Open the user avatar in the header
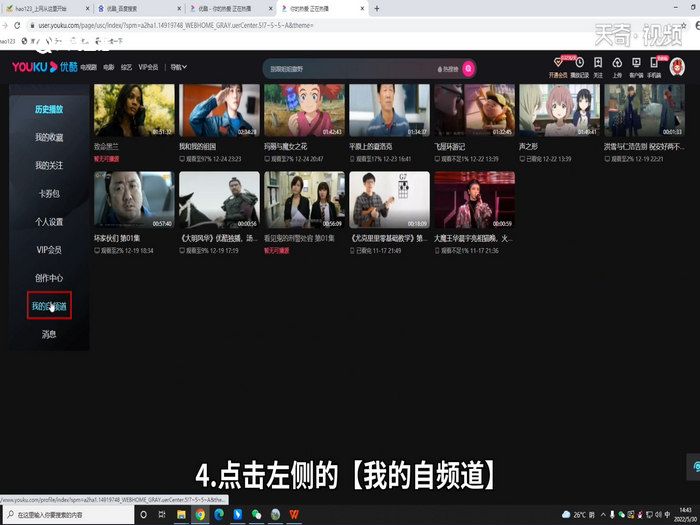The height and width of the screenshot is (525, 700). click(x=677, y=67)
